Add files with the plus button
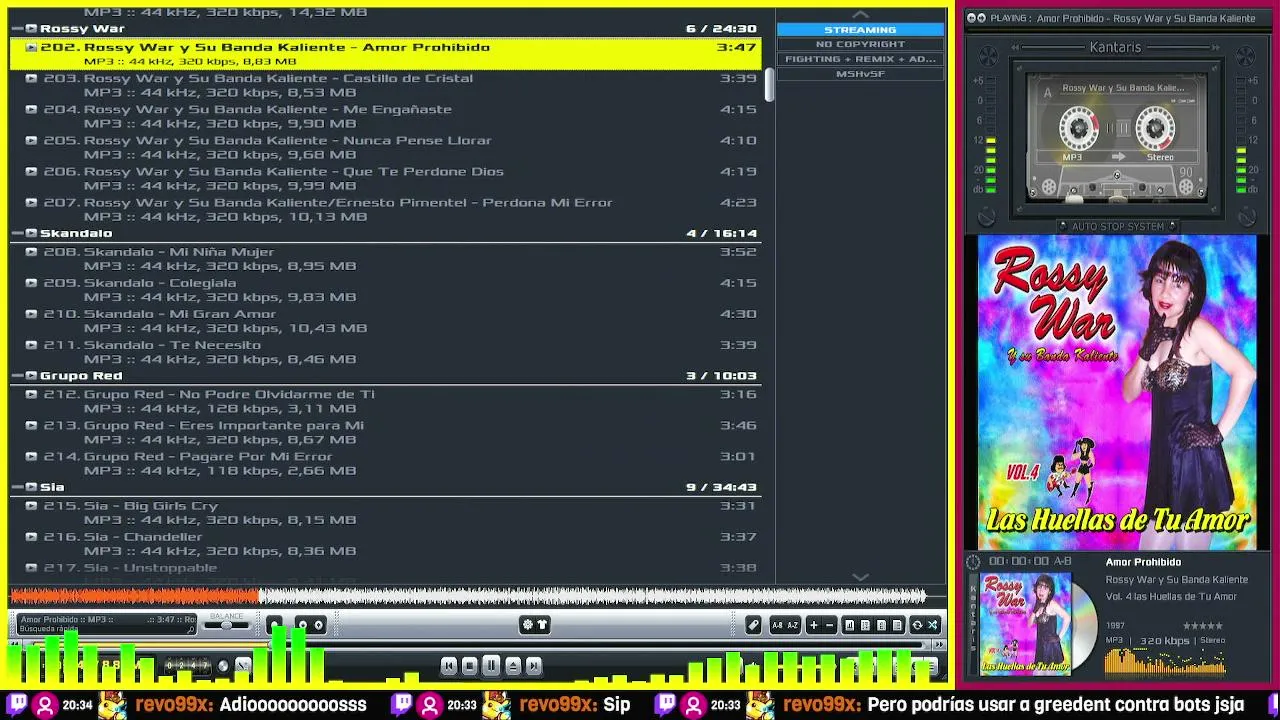The width and height of the screenshot is (1280, 720). (x=813, y=625)
